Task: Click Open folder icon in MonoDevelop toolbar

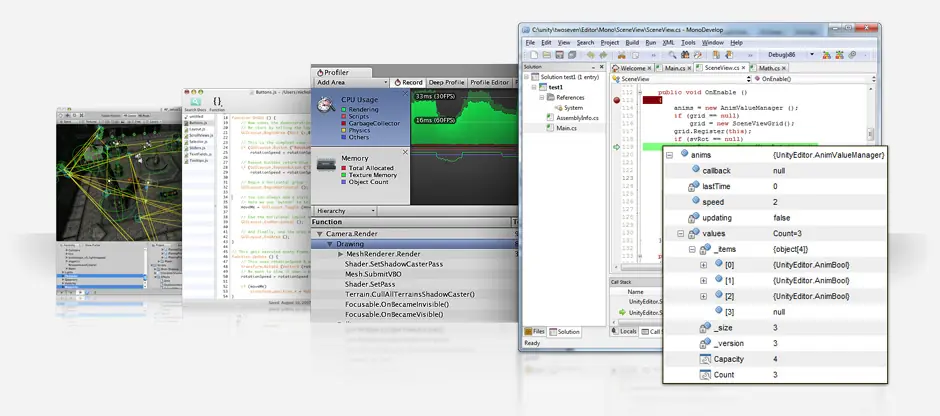Action: click(547, 55)
